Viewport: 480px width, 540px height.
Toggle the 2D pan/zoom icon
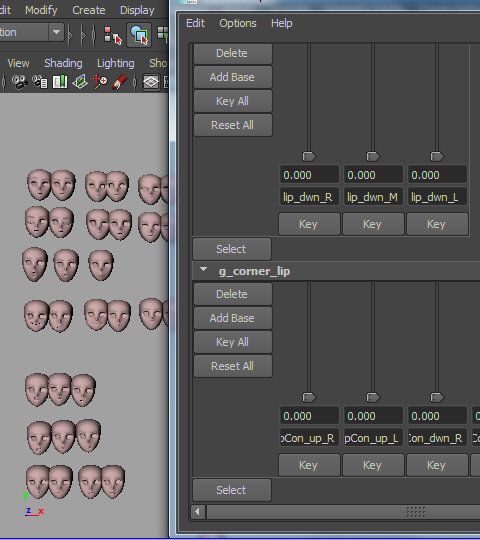point(100,82)
